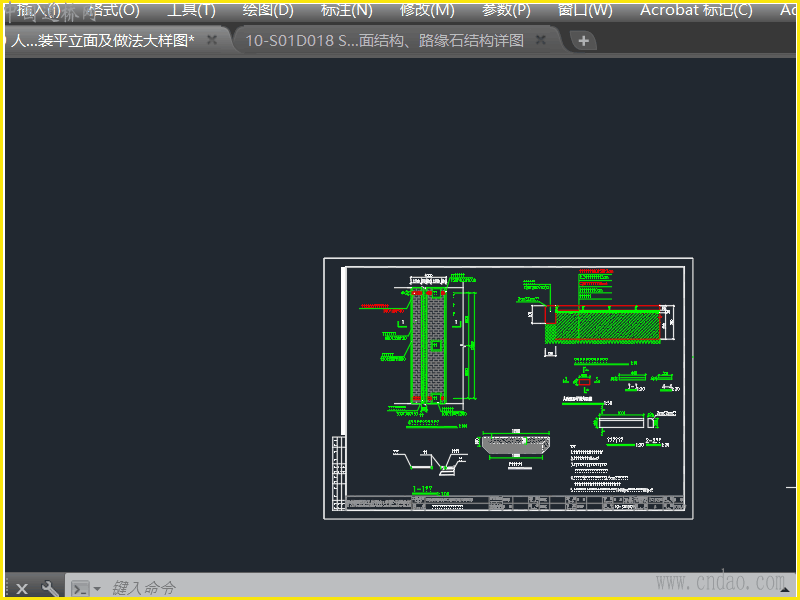Viewport: 800px width, 600px height.
Task: Add a new drawing tab with plus button
Action: pyautogui.click(x=584, y=41)
